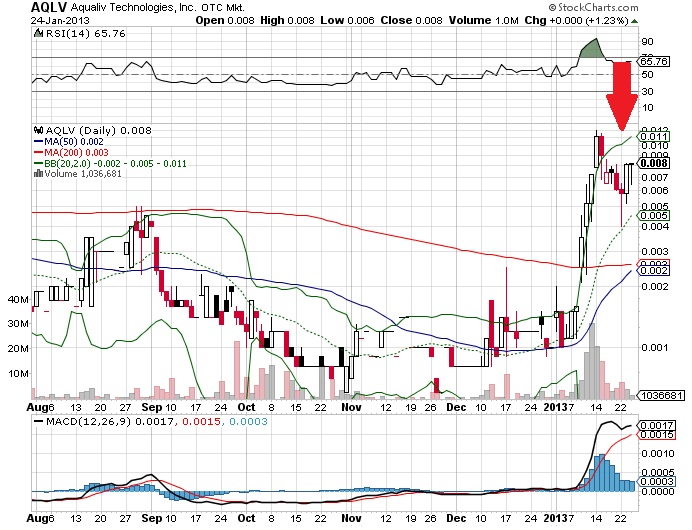This screenshot has width=692, height=530.
Task: Click the 24-Jan-2013 date label
Action: [x=60, y=21]
